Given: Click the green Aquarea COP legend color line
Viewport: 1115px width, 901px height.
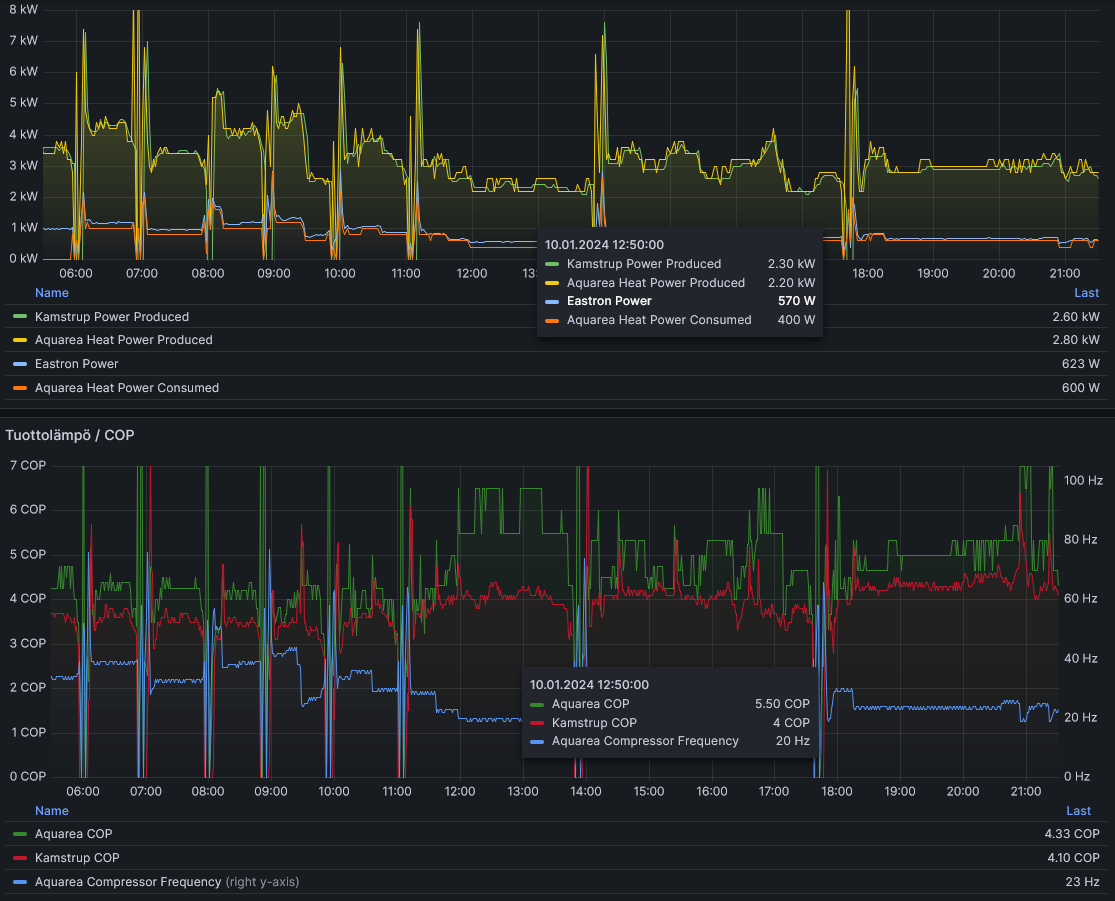Looking at the screenshot, I should click(20, 834).
